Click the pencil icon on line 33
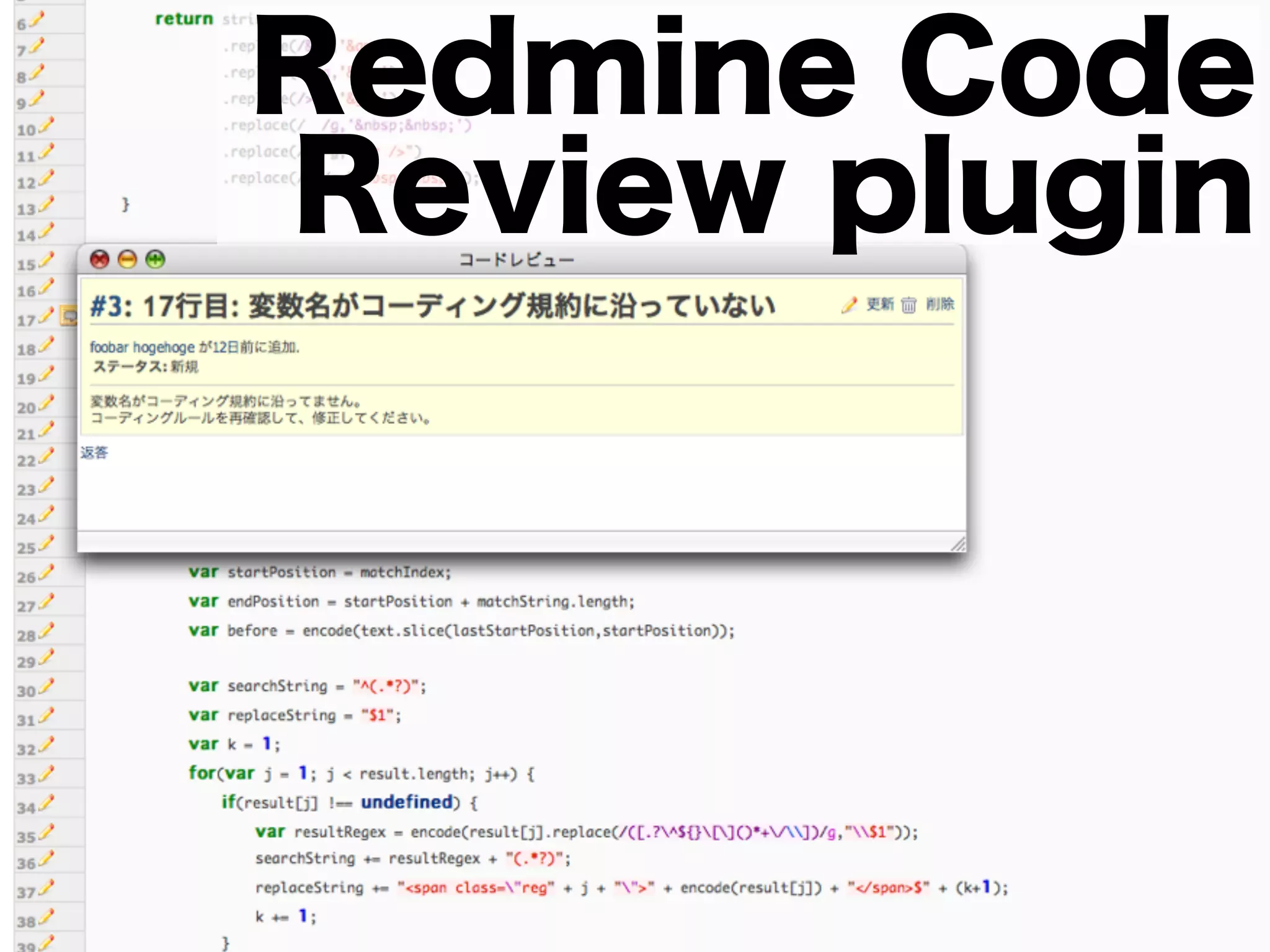The image size is (1270, 952). pyautogui.click(x=47, y=774)
